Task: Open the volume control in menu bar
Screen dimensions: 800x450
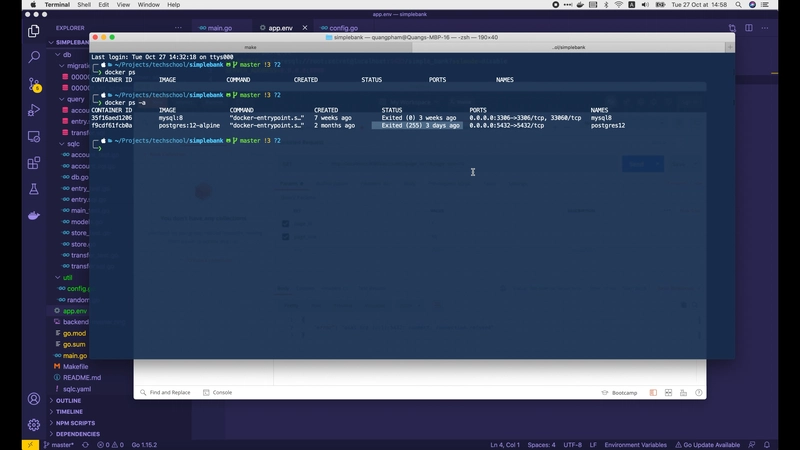Action: [645, 5]
